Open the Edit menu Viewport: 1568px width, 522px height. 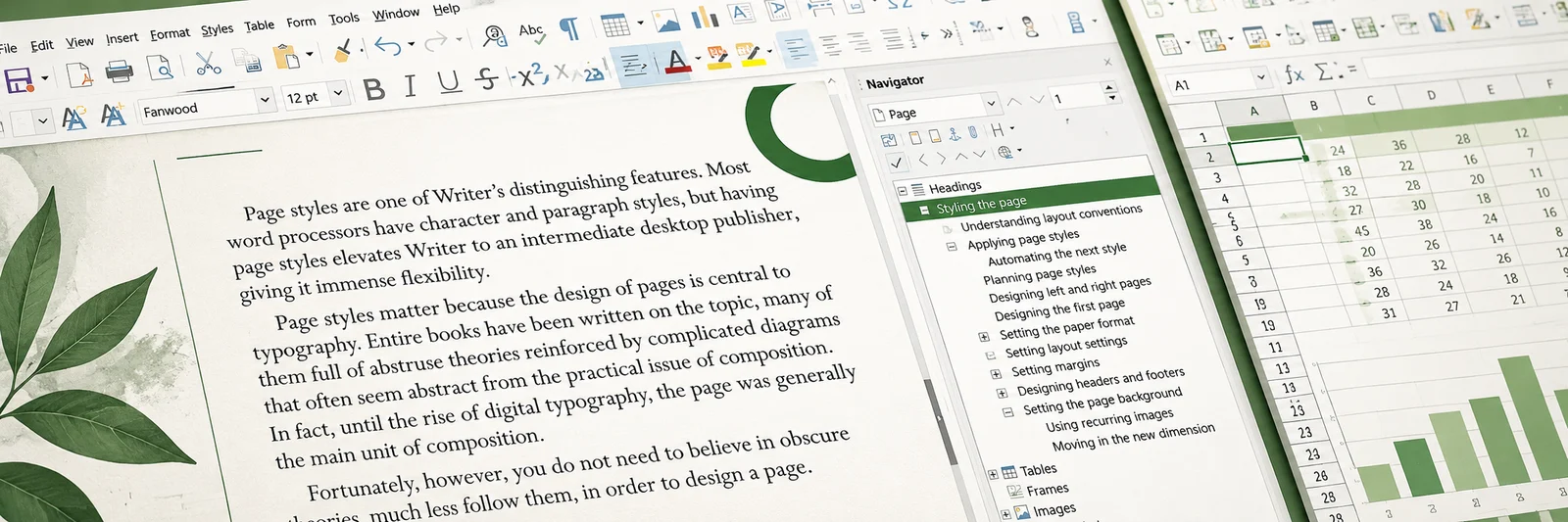pyautogui.click(x=42, y=45)
